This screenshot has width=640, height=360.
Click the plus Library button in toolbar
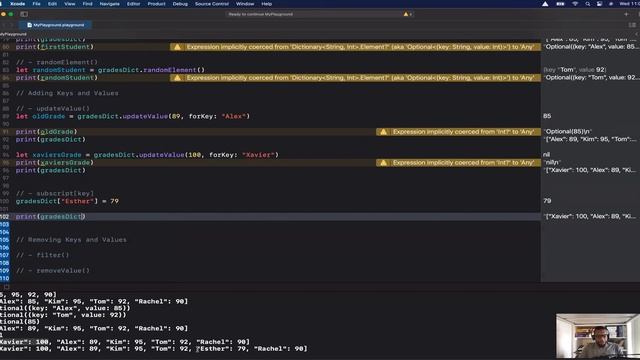[626, 14]
